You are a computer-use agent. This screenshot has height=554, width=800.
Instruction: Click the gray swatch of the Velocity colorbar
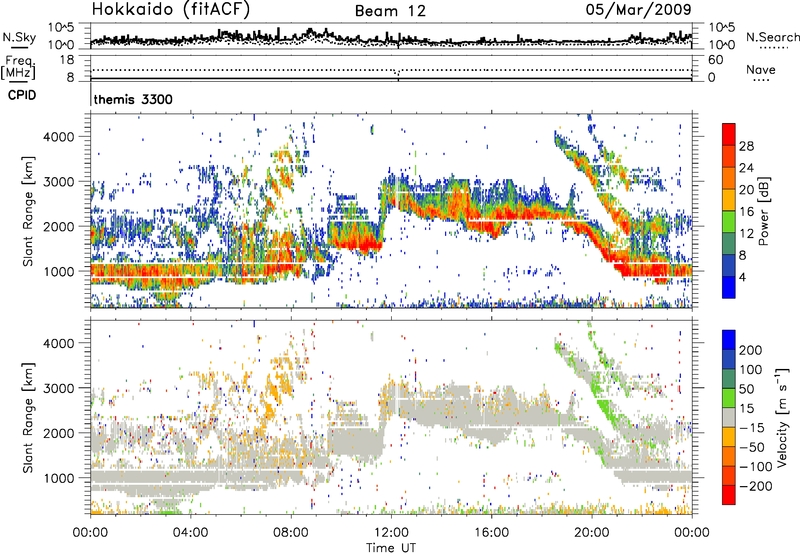729,417
